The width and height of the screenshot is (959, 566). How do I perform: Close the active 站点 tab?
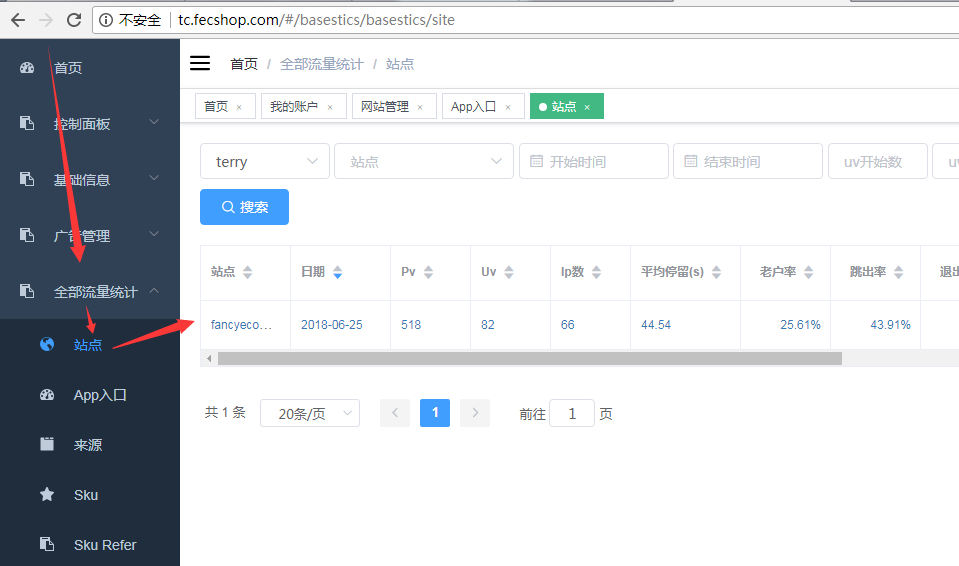click(x=587, y=107)
